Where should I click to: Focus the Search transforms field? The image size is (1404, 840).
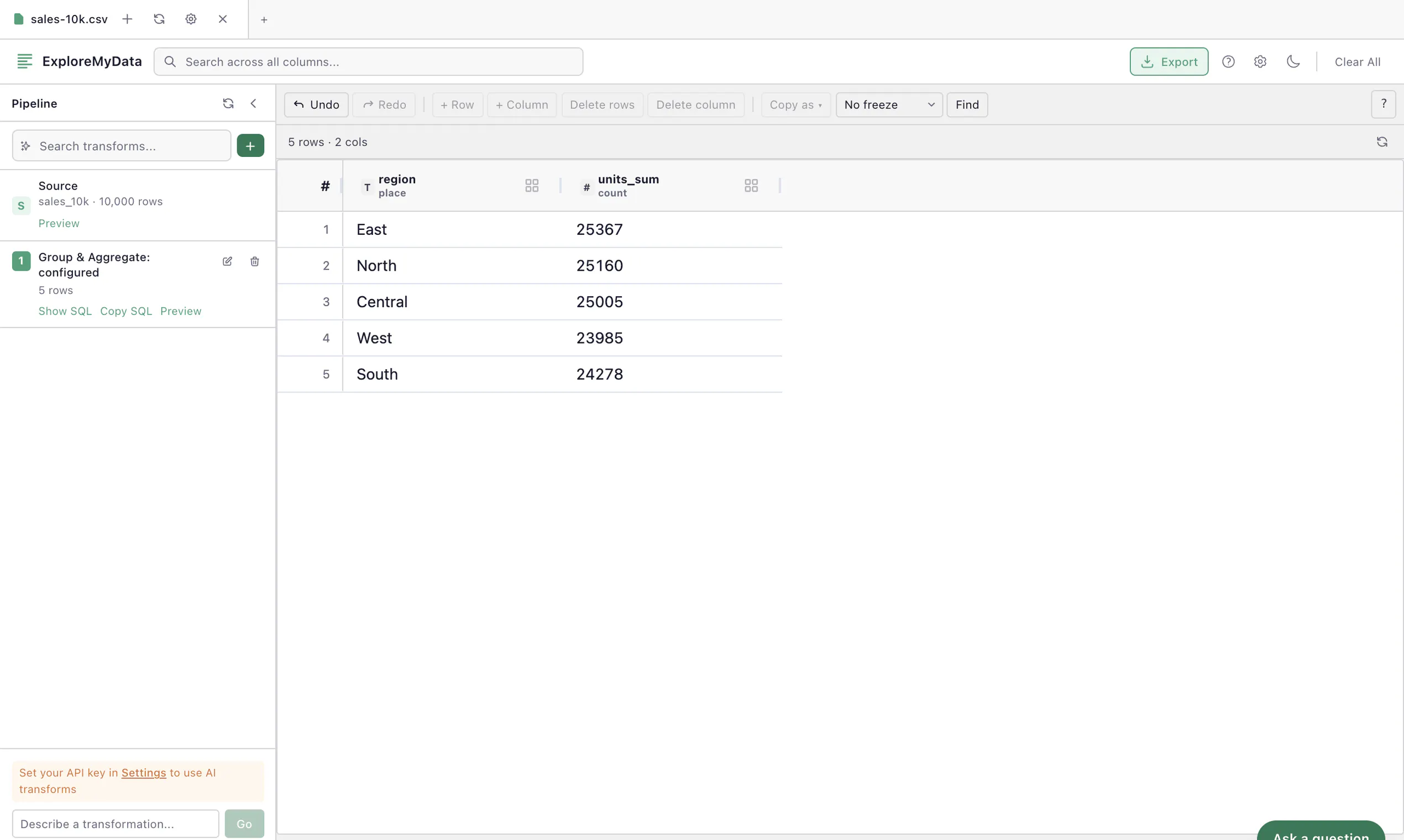122,146
